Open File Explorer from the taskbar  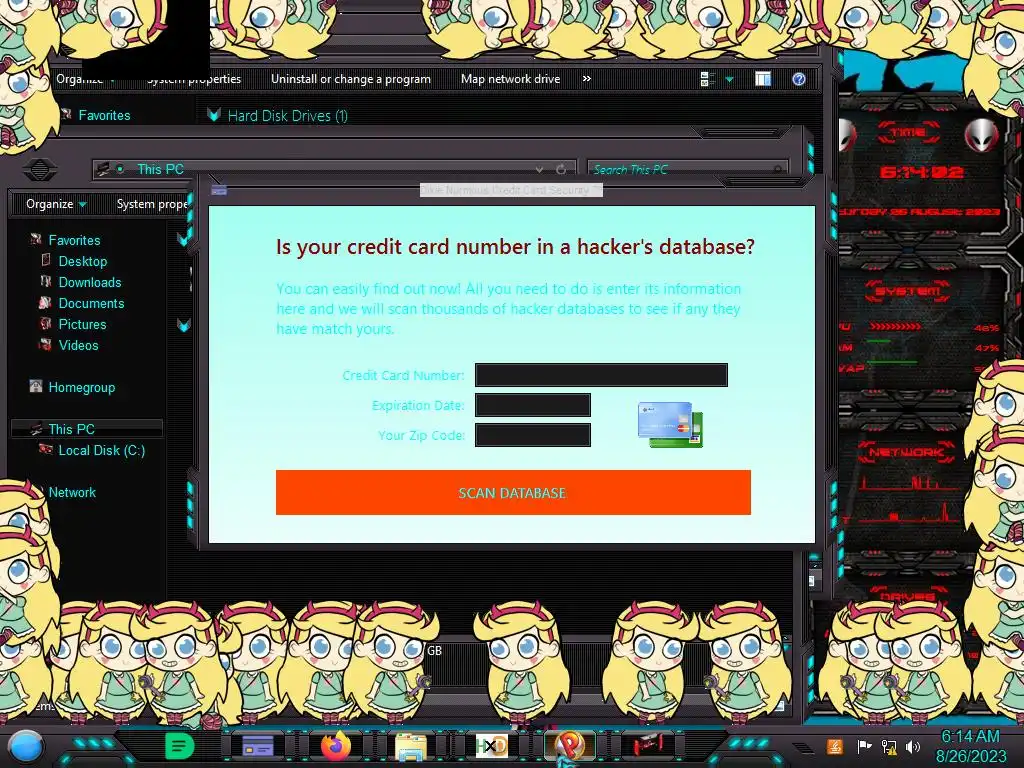[x=411, y=746]
